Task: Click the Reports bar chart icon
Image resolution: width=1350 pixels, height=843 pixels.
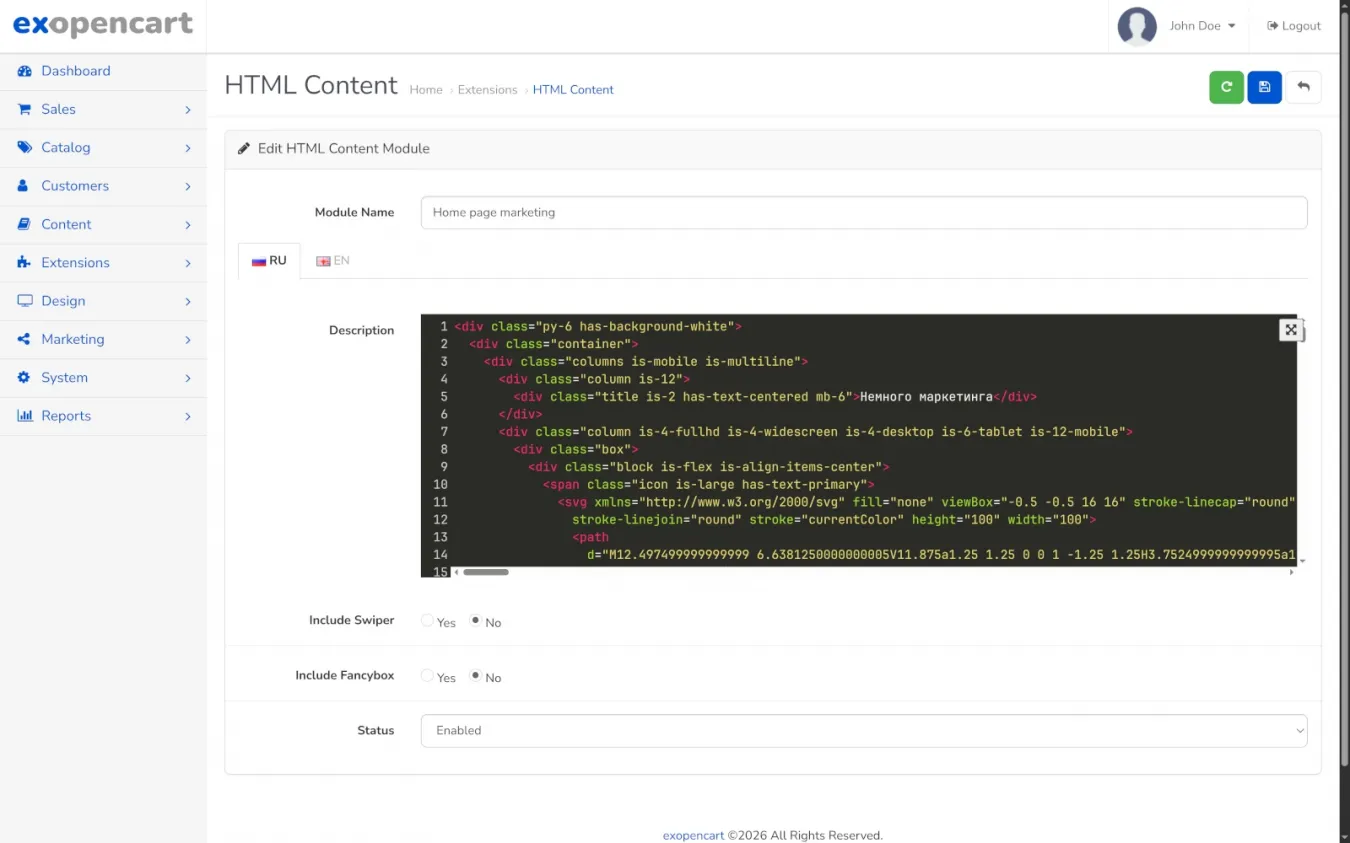Action: click(24, 416)
